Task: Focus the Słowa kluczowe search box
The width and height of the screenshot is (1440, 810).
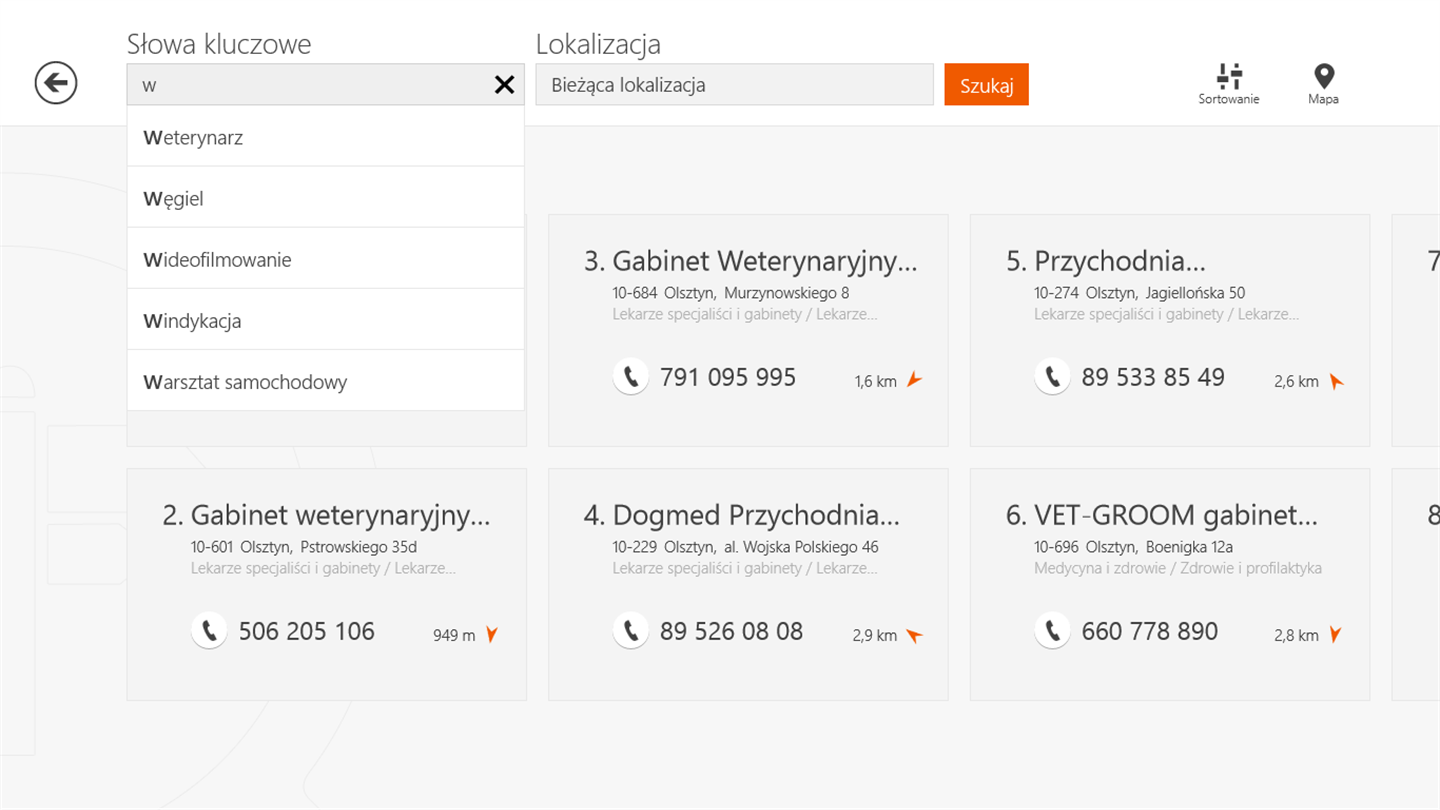Action: (x=310, y=85)
